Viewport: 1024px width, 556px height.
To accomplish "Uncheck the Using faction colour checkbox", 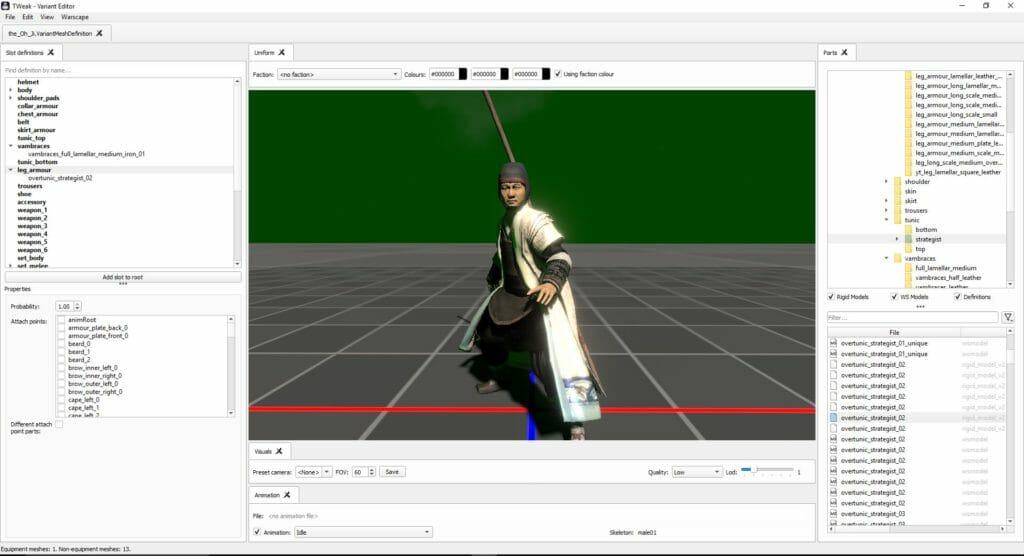I will pyautogui.click(x=558, y=74).
